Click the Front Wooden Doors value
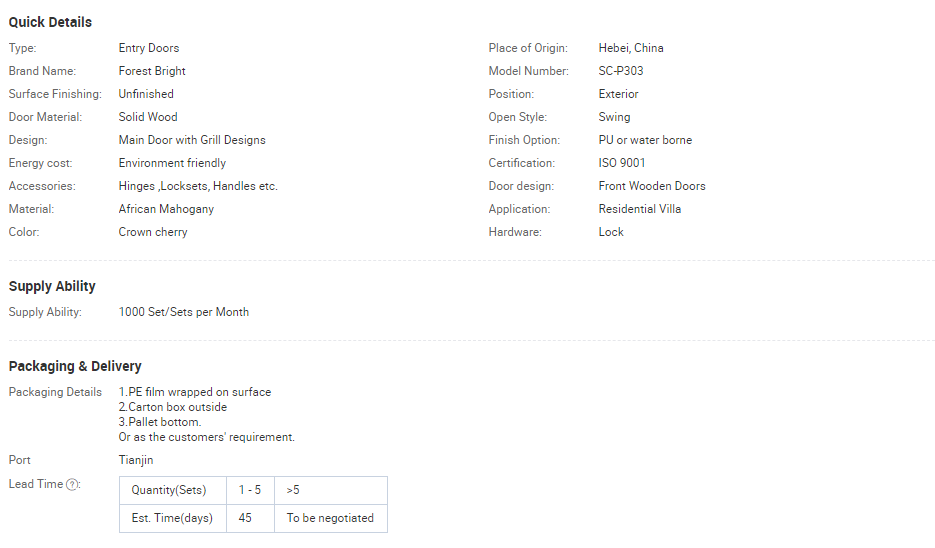The height and width of the screenshot is (548, 935). 652,186
